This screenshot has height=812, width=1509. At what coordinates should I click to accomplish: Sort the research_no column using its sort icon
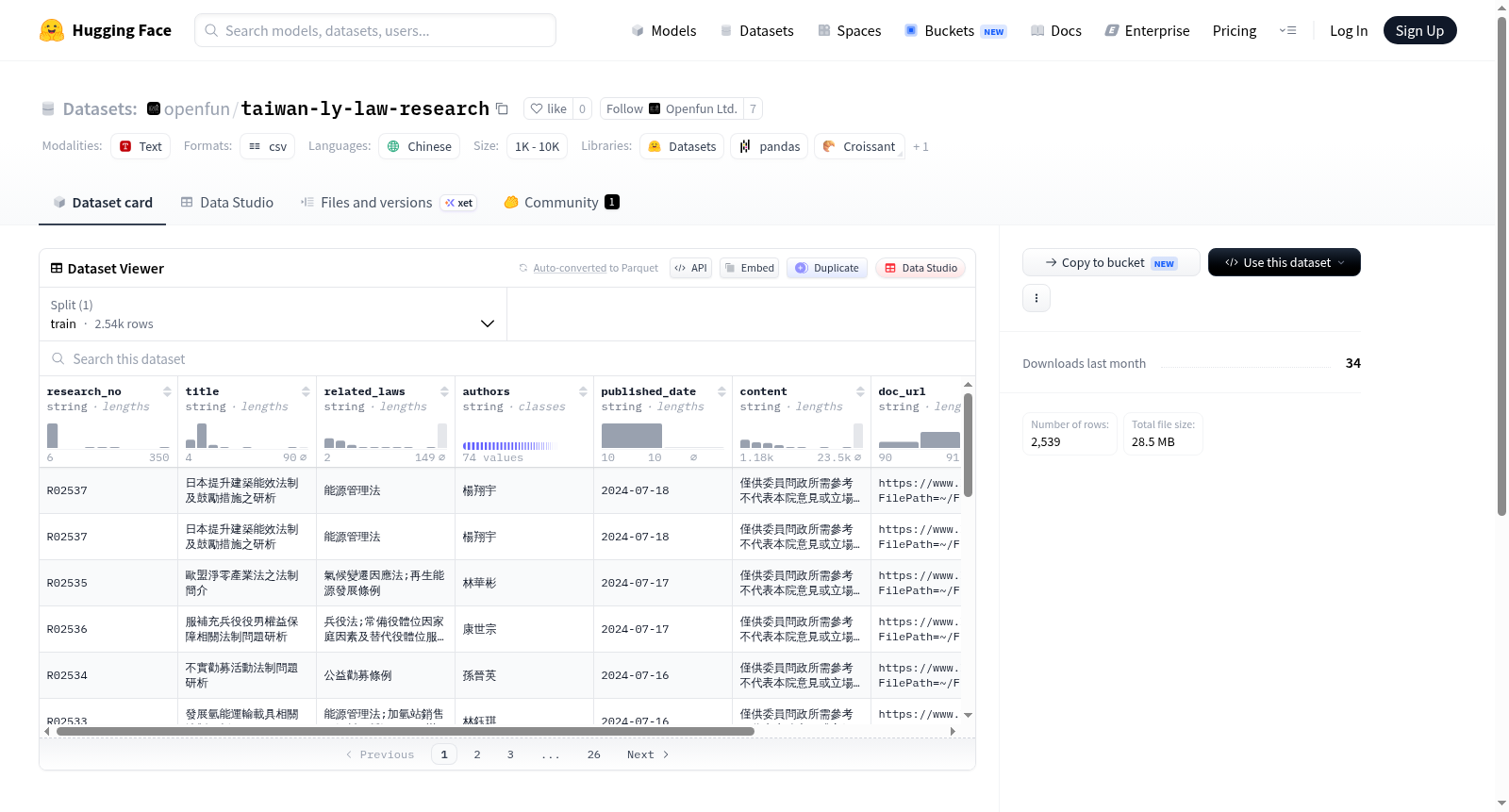(x=167, y=391)
